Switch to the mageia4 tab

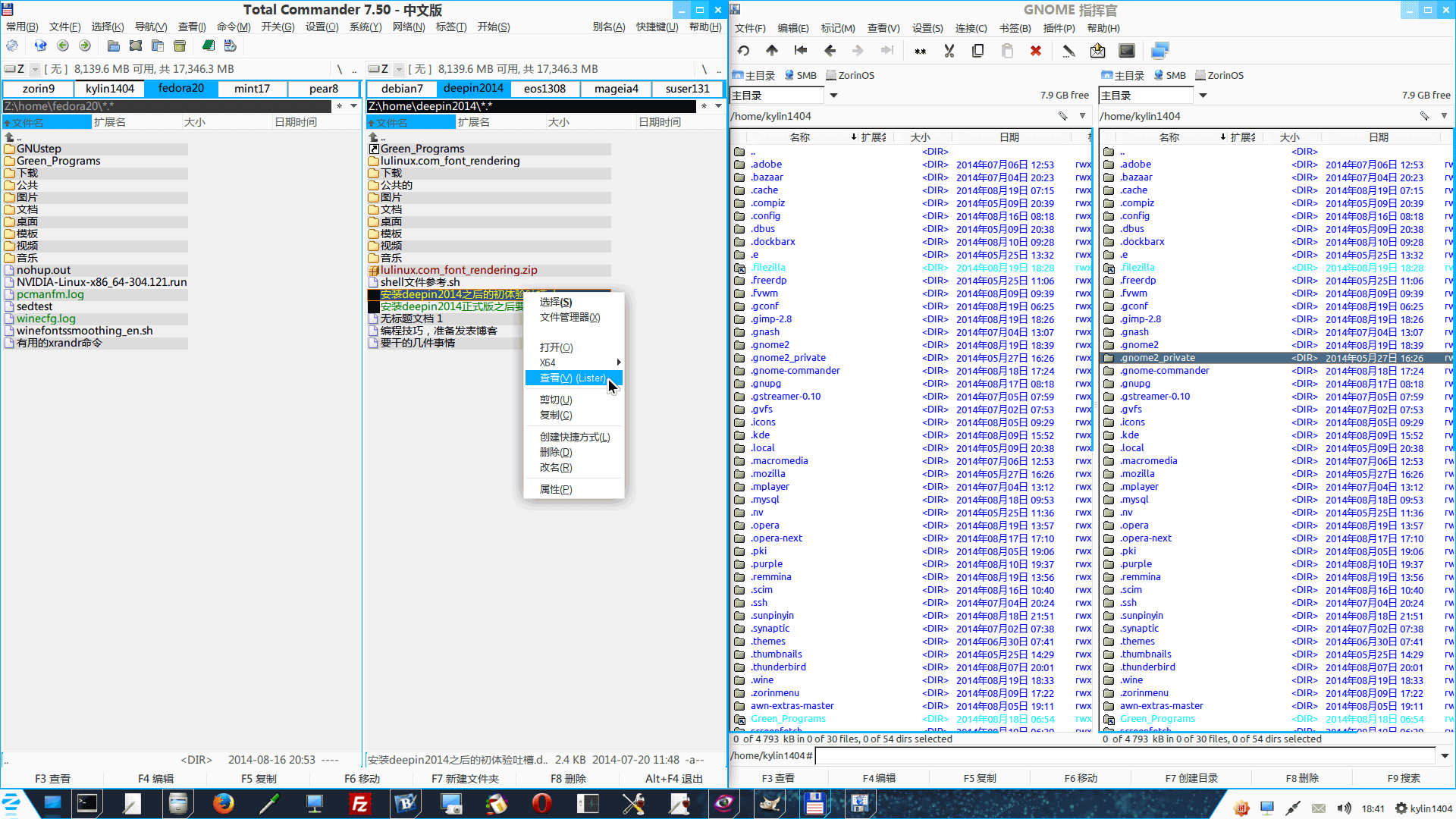pos(617,89)
